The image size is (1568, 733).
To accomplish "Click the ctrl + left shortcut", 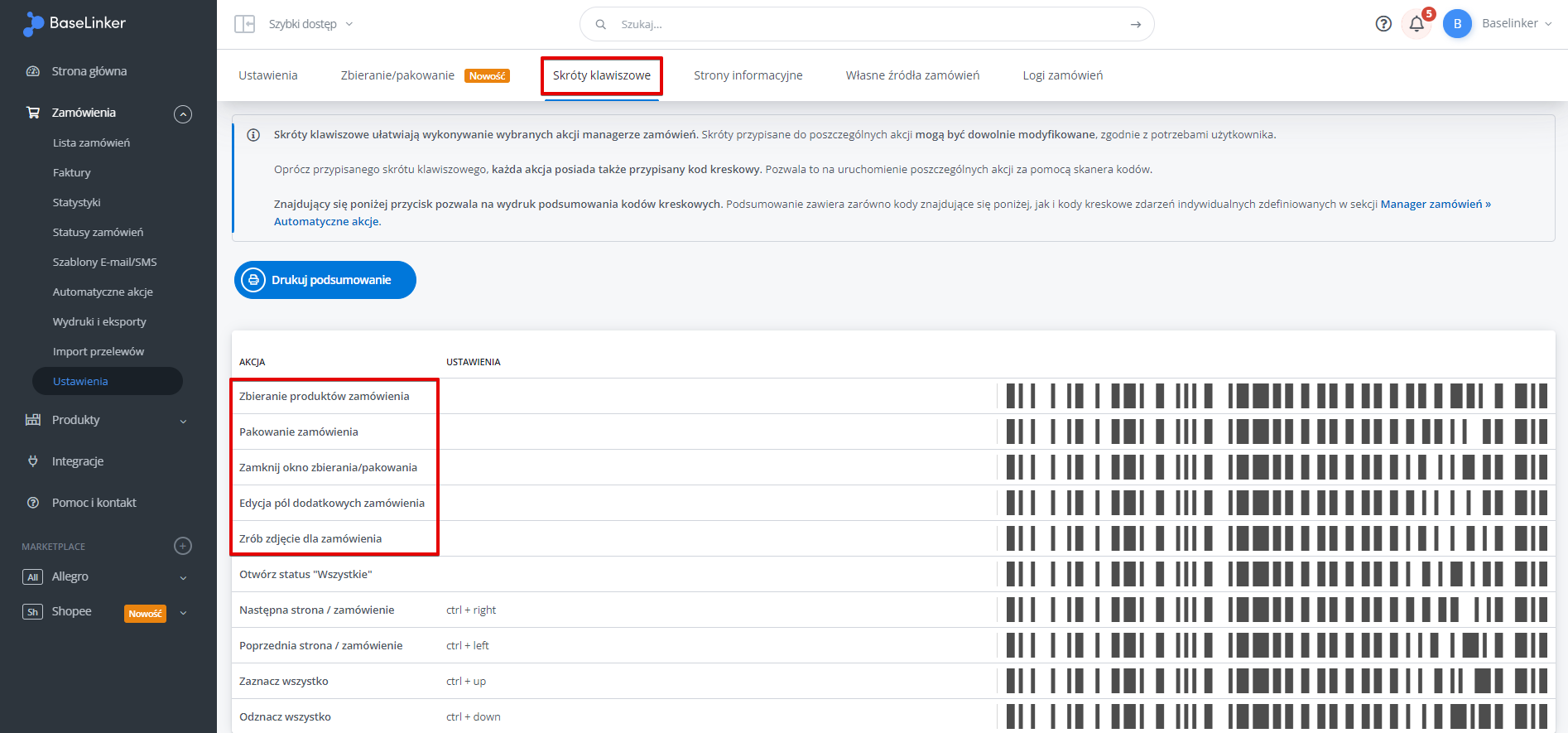I will coord(468,646).
